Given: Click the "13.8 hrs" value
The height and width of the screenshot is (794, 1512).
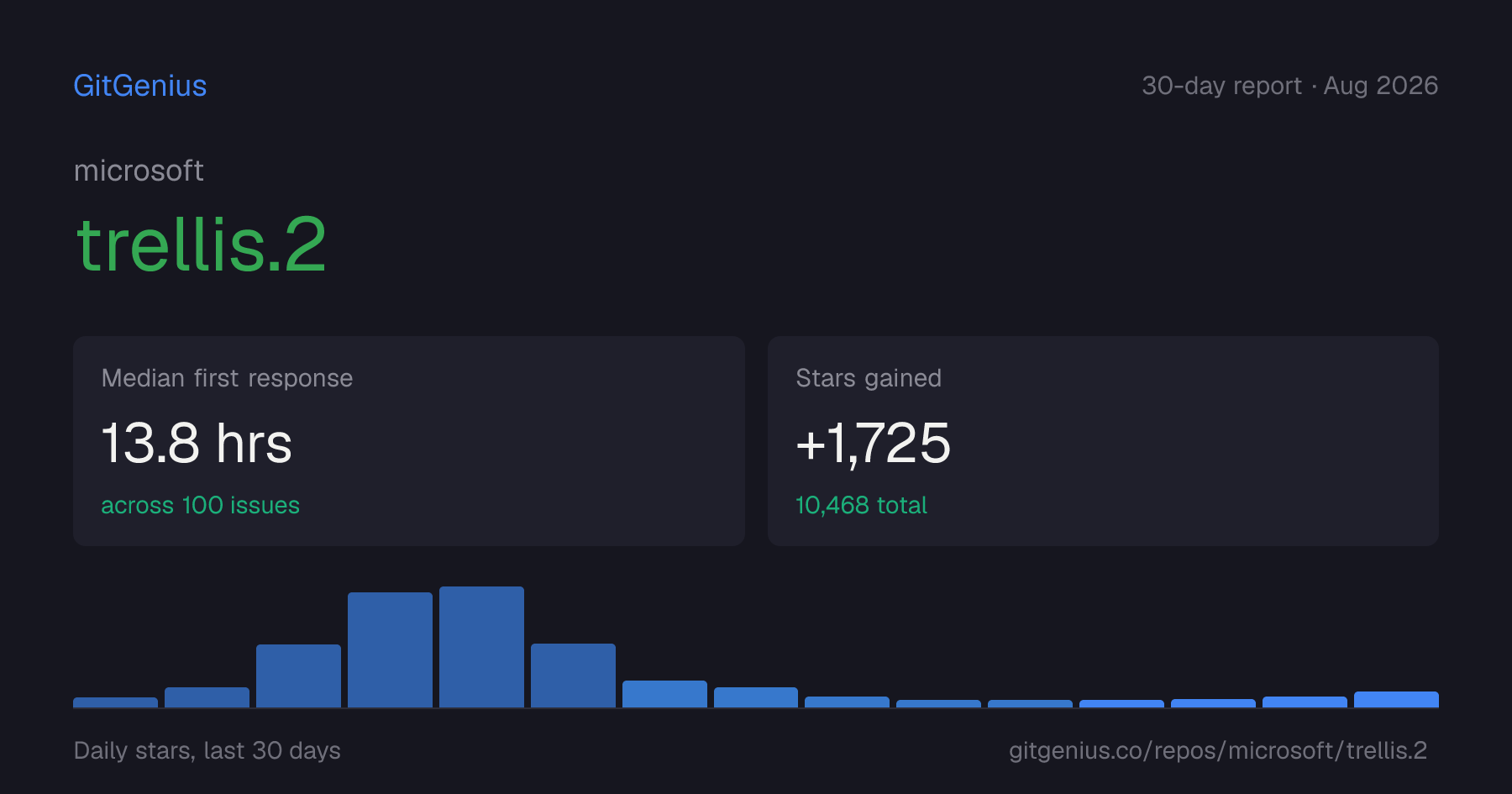Looking at the screenshot, I should tap(197, 443).
